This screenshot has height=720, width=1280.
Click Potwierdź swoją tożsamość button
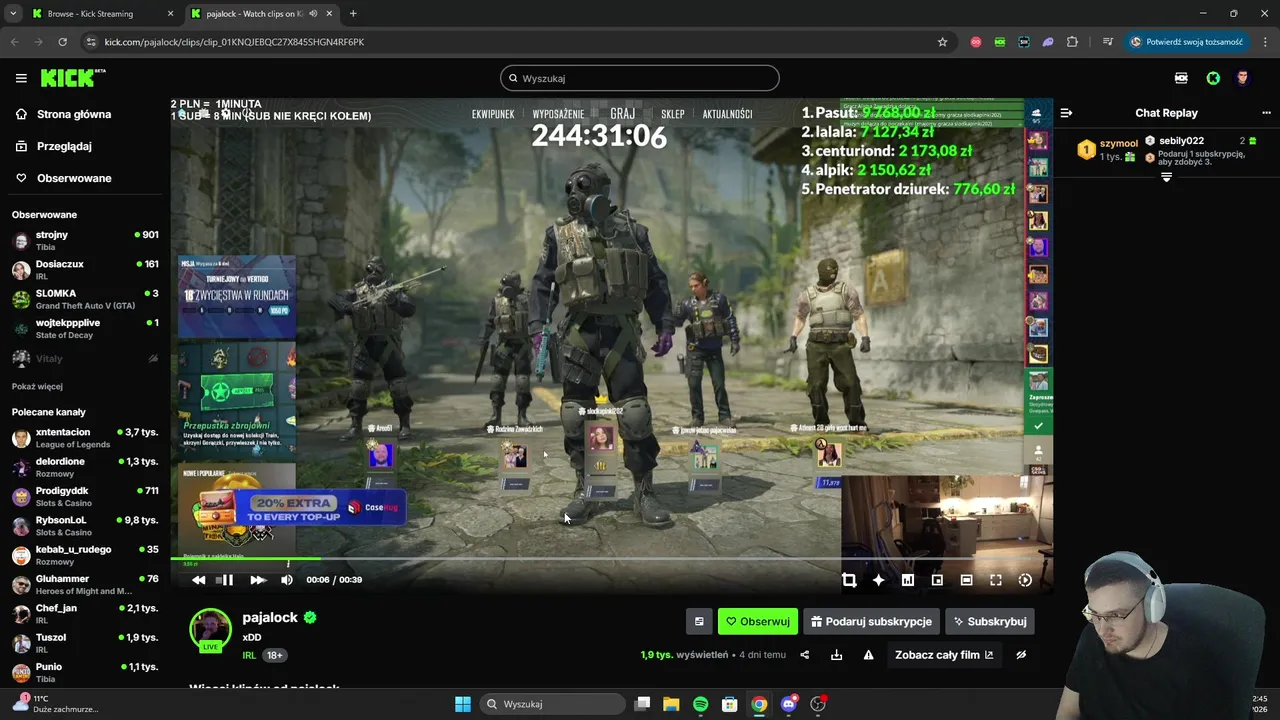coord(1186,42)
